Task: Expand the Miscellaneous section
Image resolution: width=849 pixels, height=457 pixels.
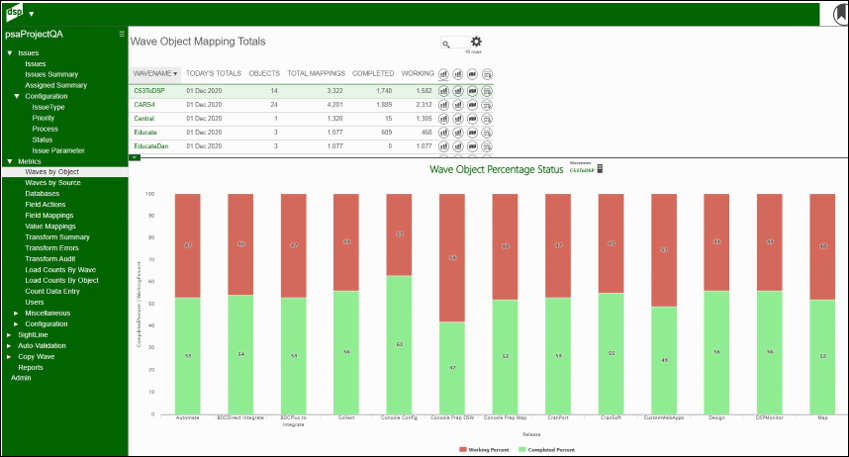Action: tap(16, 313)
